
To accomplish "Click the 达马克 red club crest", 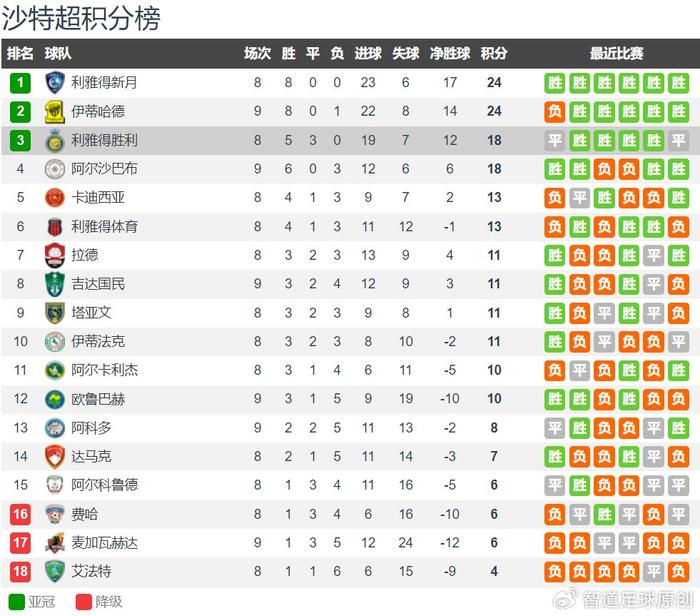I will click(x=54, y=458).
